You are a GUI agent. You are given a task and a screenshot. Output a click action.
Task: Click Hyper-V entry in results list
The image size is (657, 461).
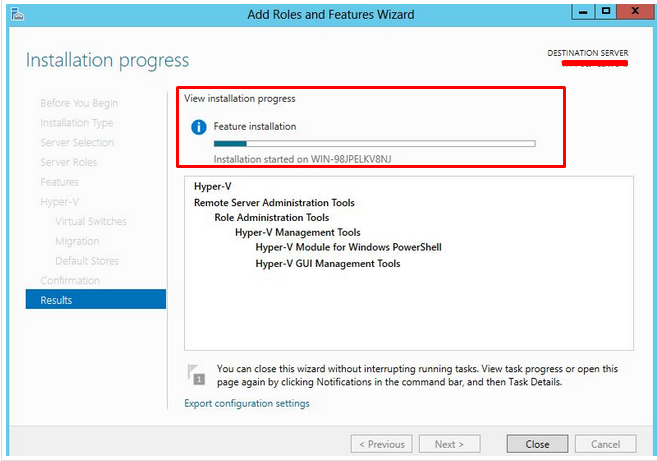click(x=212, y=186)
